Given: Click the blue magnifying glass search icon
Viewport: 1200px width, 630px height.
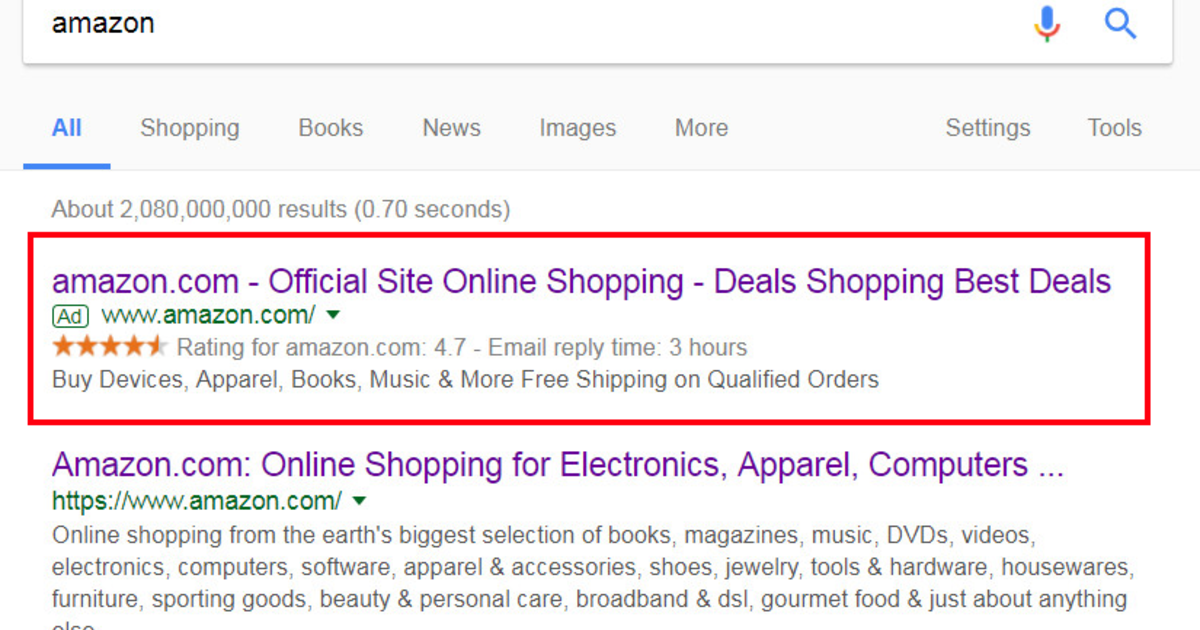Looking at the screenshot, I should [1120, 23].
